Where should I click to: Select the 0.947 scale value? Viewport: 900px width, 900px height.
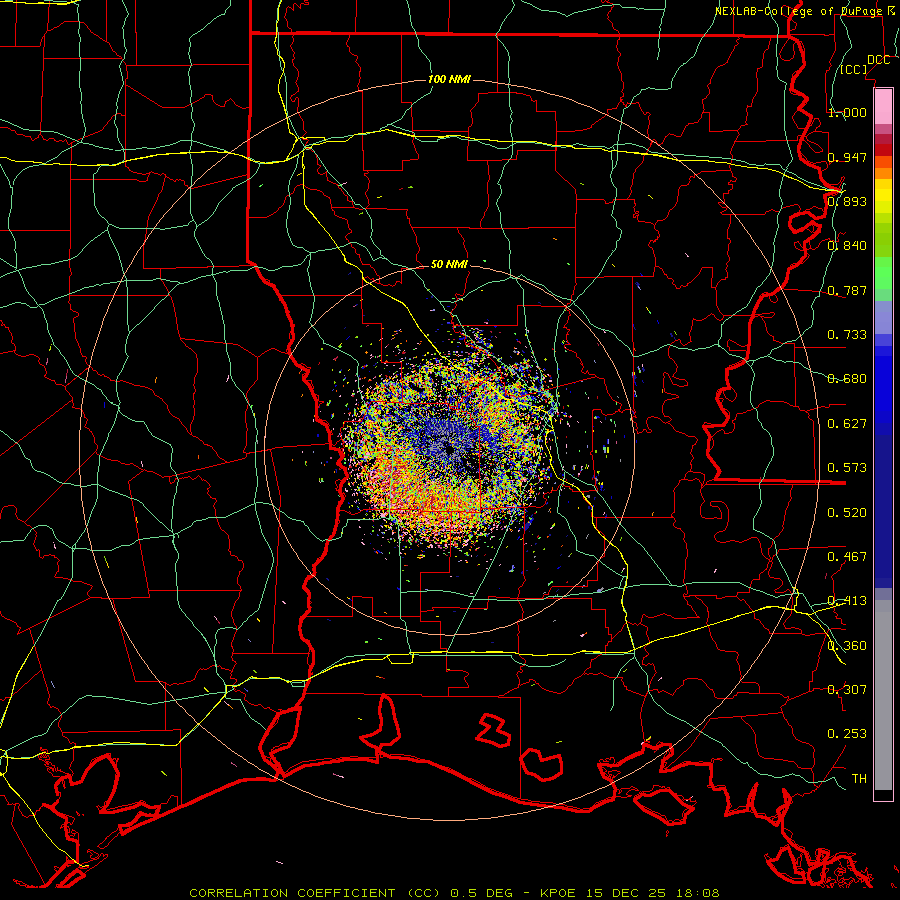(x=847, y=157)
